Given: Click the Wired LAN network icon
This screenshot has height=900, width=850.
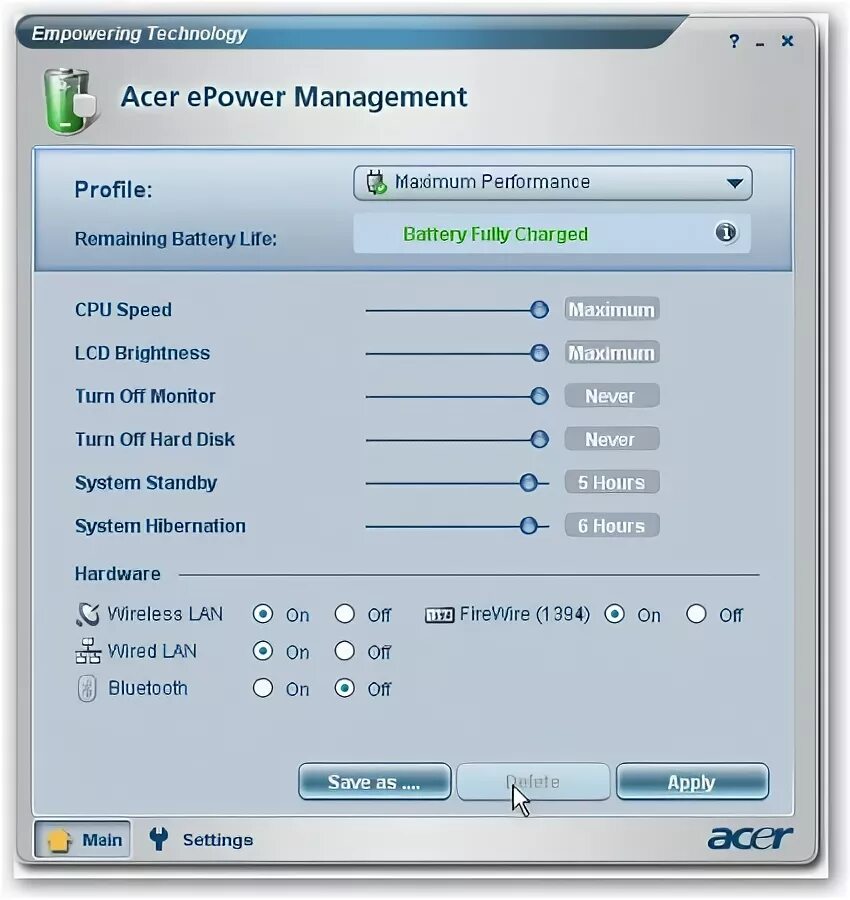Looking at the screenshot, I should [87, 651].
